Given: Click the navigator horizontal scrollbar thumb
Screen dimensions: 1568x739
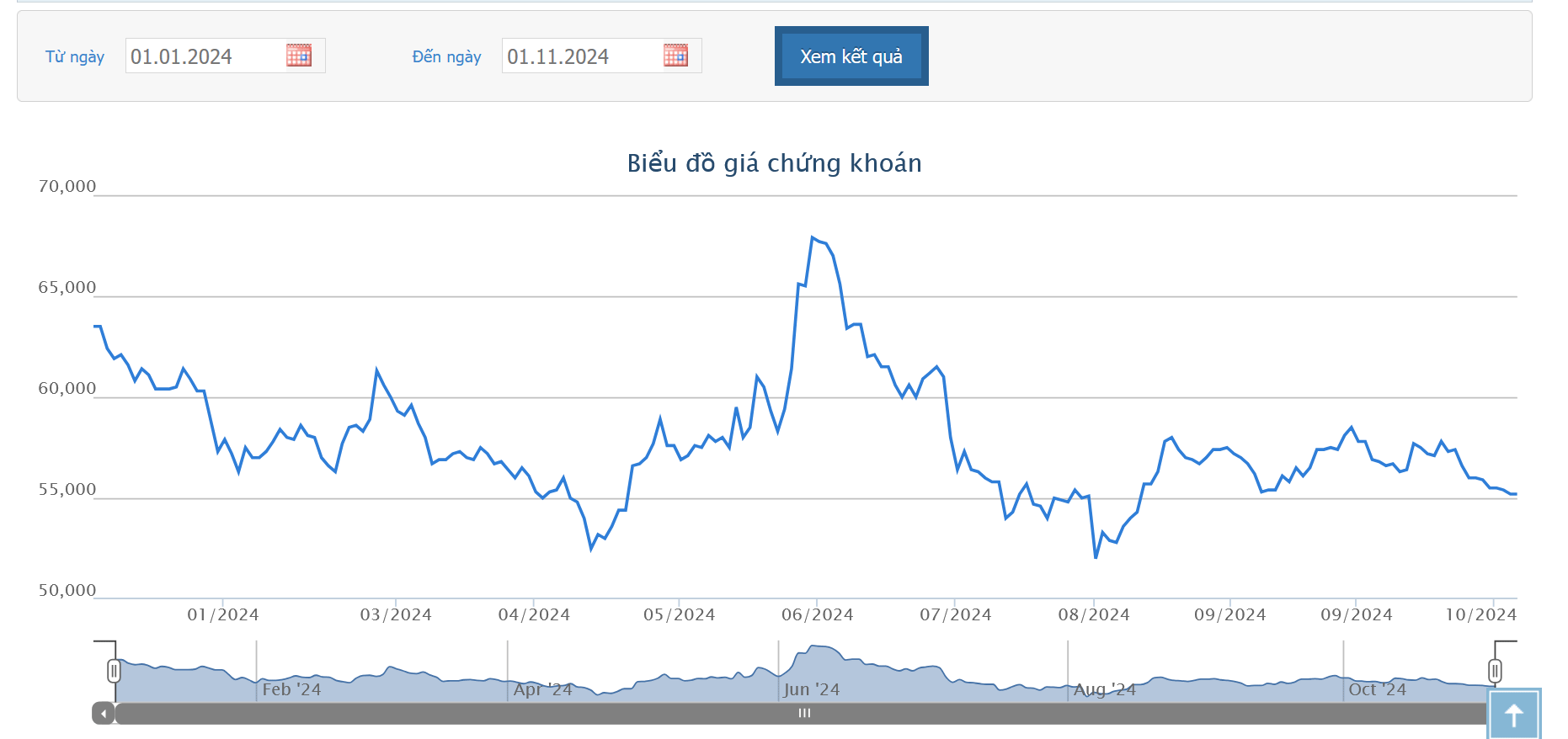Looking at the screenshot, I should [804, 714].
